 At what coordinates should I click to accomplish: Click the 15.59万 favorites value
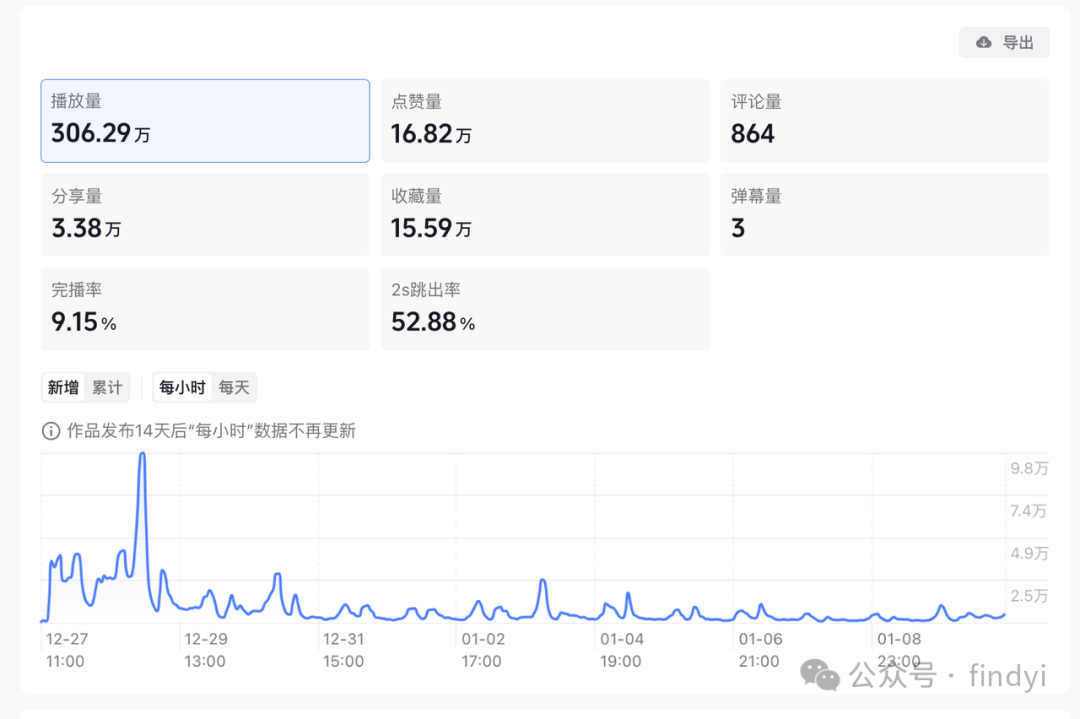point(431,229)
